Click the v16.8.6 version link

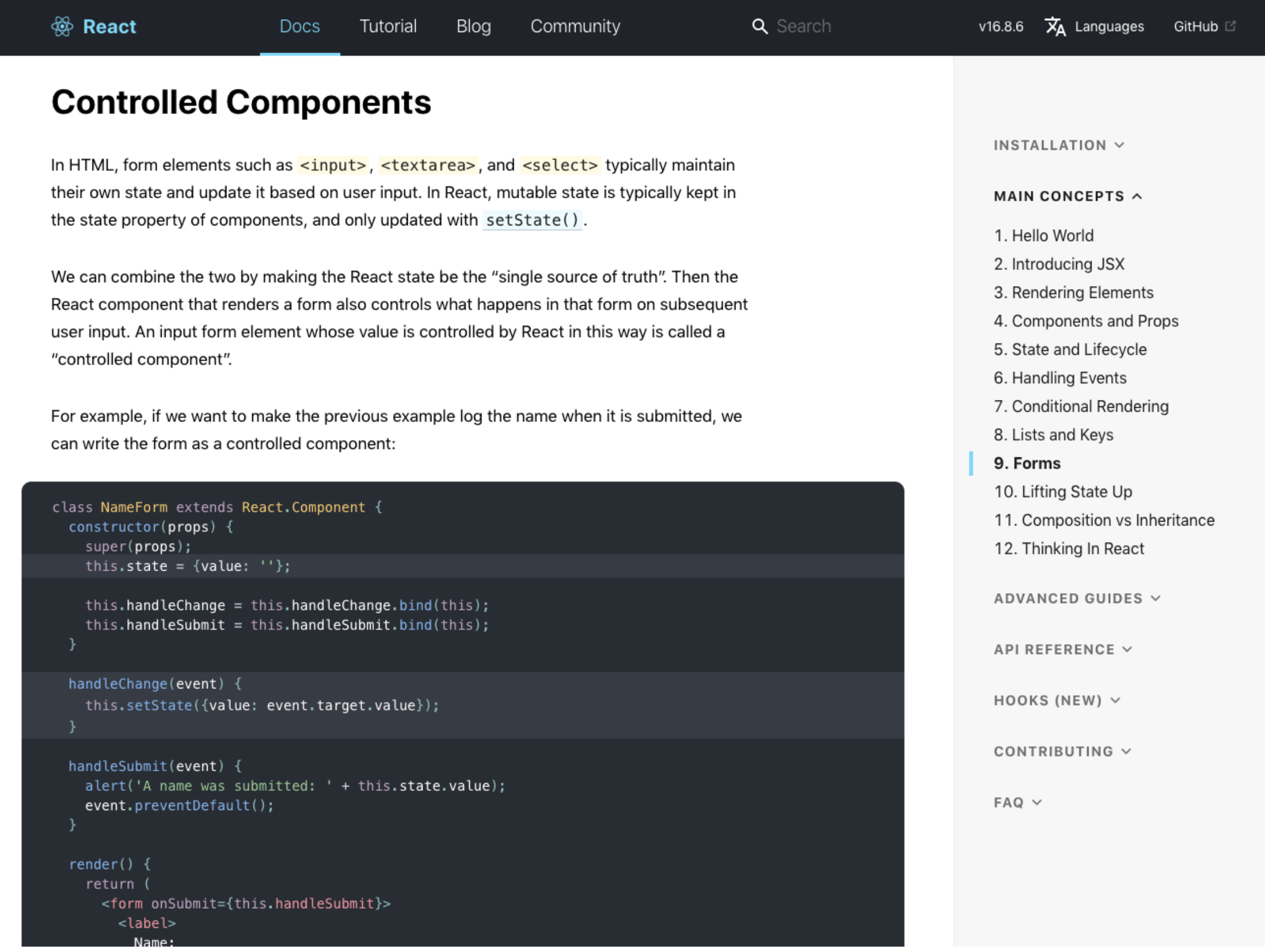(1001, 26)
